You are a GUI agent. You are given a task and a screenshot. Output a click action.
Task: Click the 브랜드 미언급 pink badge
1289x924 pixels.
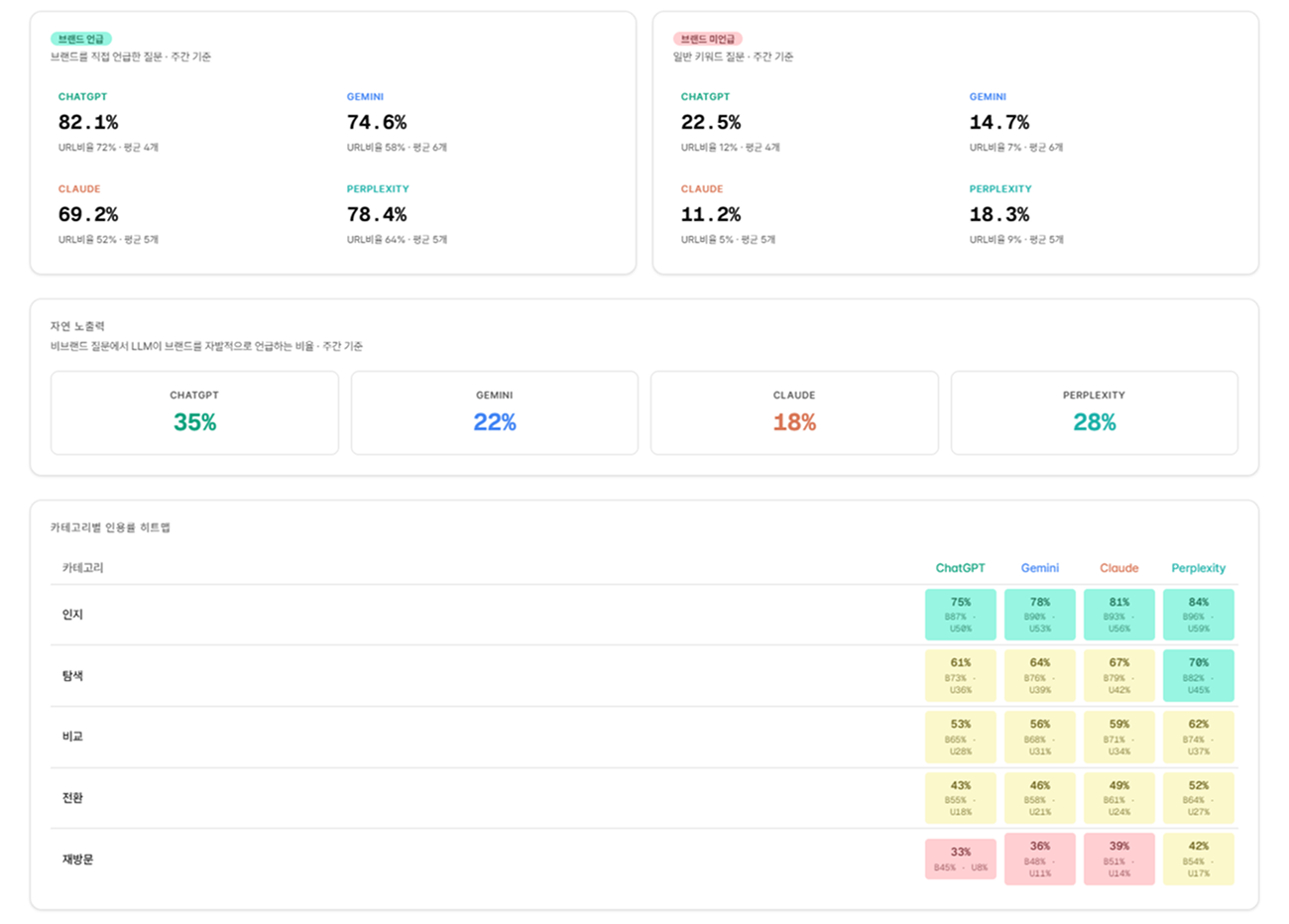pyautogui.click(x=708, y=39)
